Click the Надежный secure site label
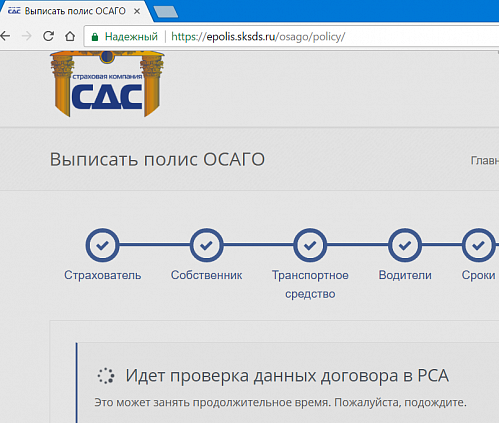 131,36
